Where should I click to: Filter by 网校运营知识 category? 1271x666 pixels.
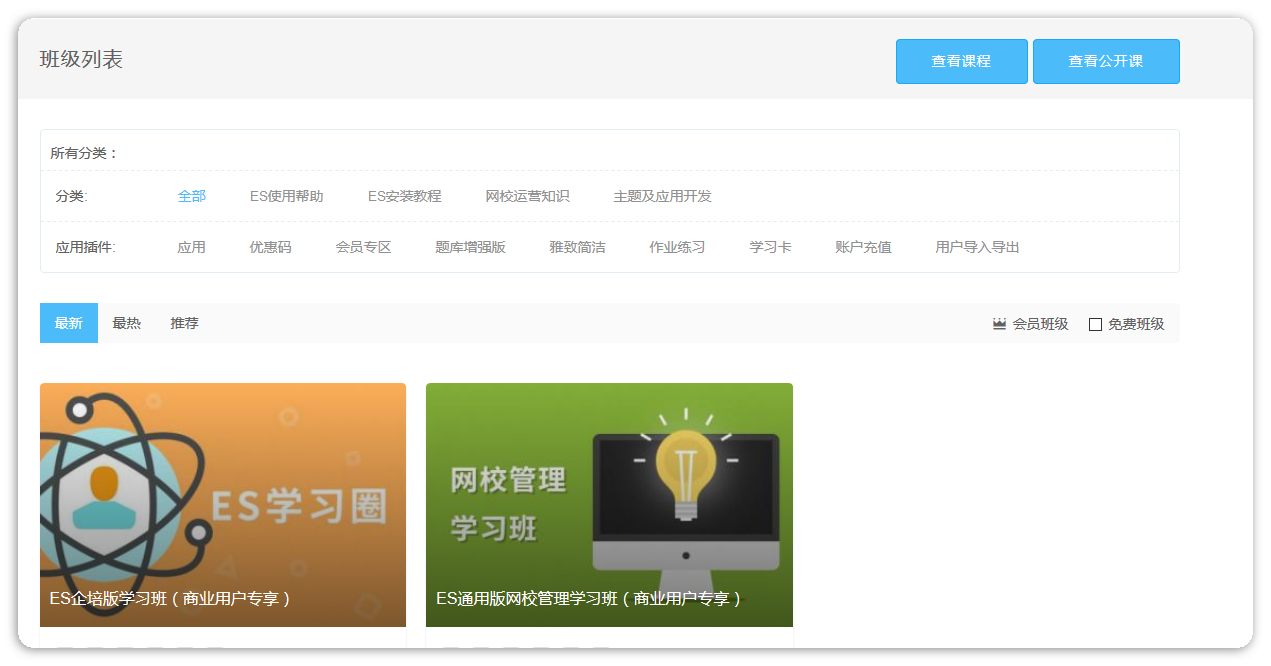pos(527,196)
